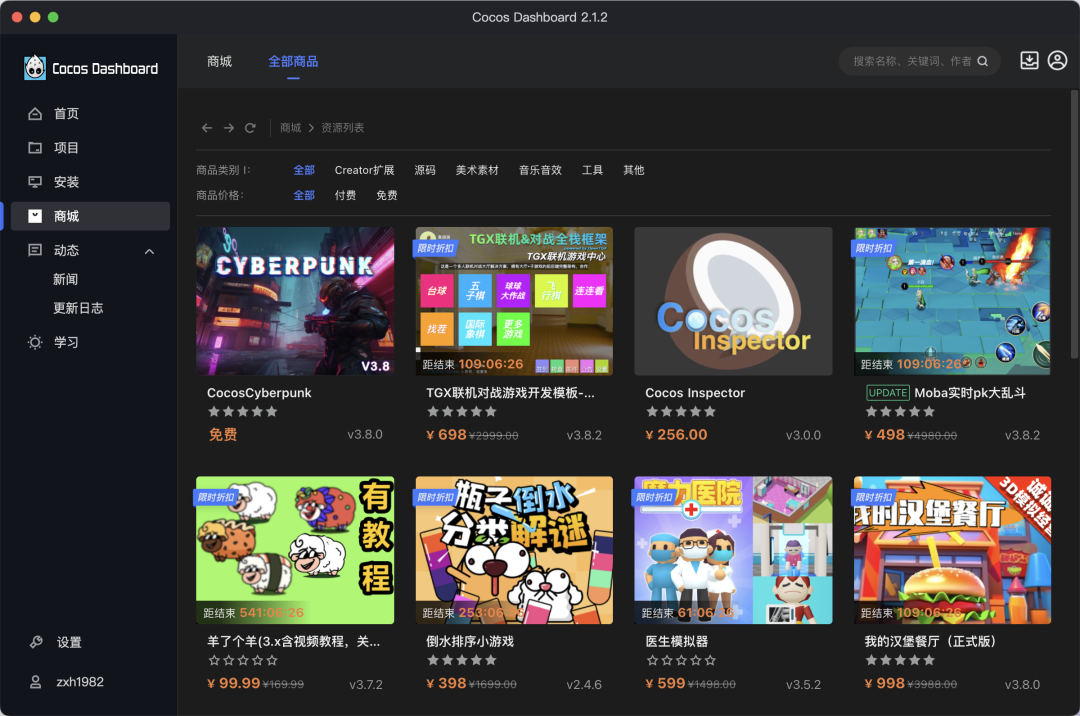Screen dimensions: 1080x716
Task: Filter category by 工具
Action: pyautogui.click(x=592, y=170)
